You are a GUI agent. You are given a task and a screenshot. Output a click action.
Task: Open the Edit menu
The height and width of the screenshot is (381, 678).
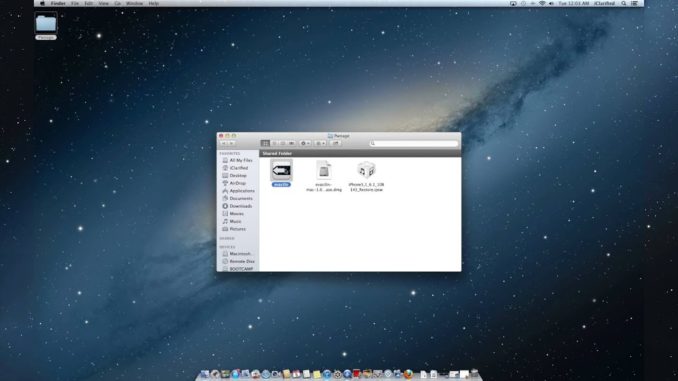tap(89, 3)
